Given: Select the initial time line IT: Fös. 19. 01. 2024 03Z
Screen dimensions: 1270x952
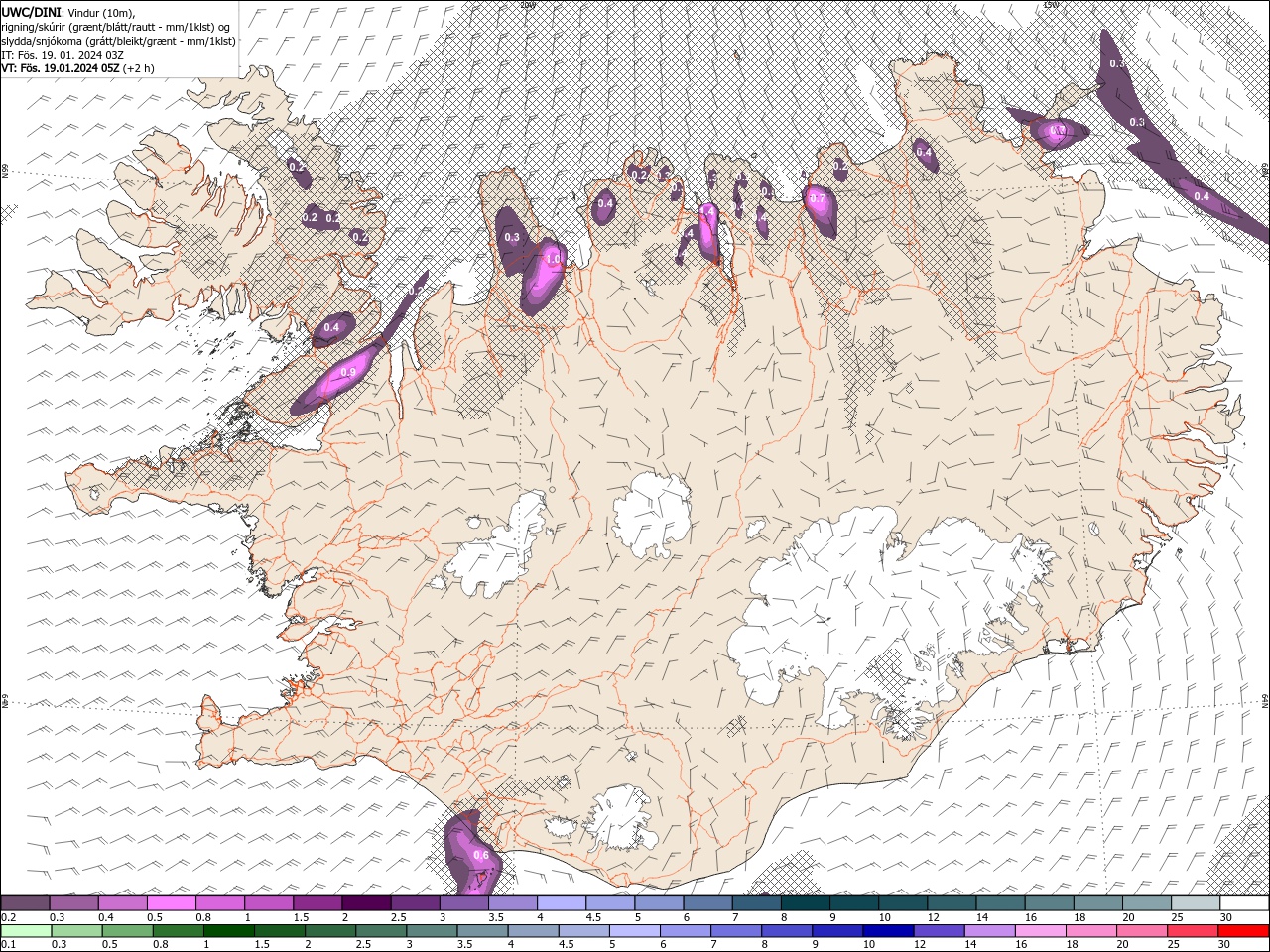Looking at the screenshot, I should (63, 55).
